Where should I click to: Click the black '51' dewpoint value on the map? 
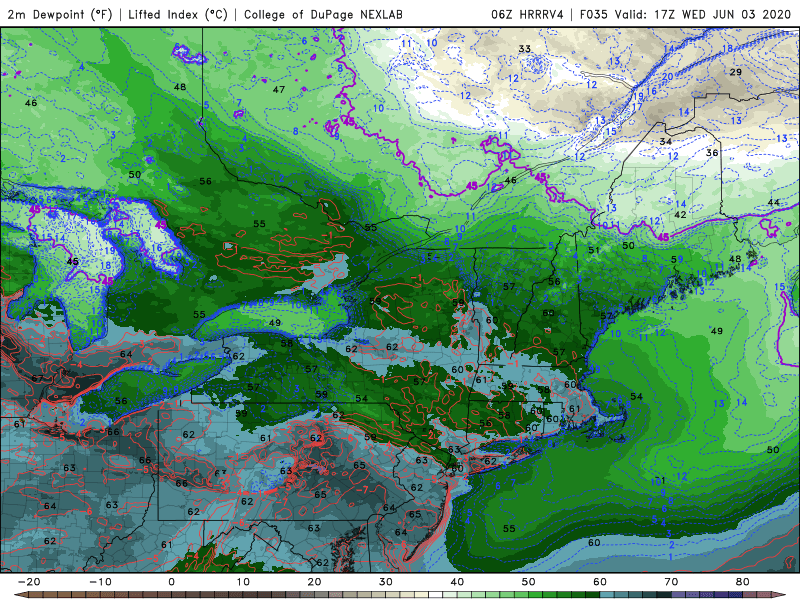pyautogui.click(x=593, y=250)
